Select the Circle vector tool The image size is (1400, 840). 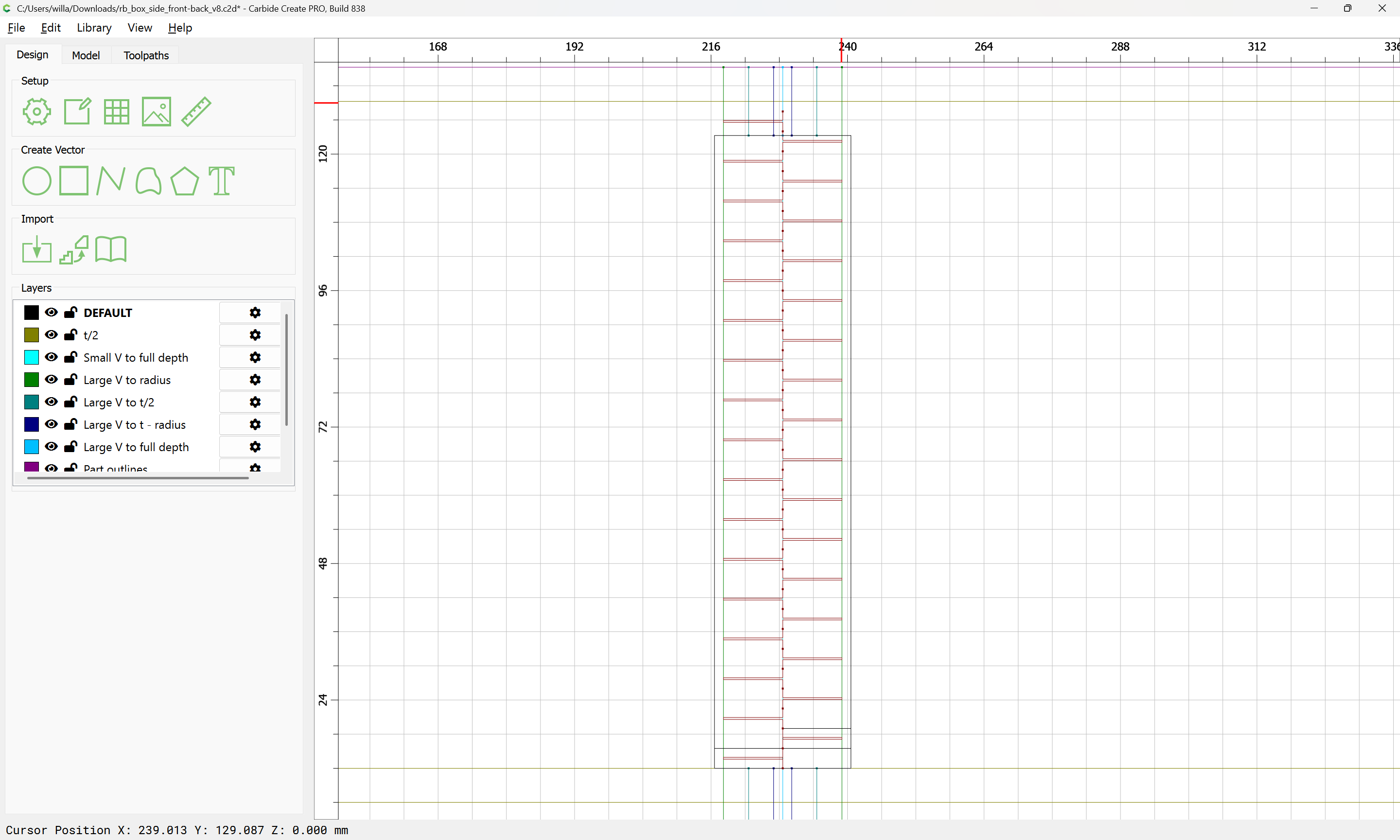[x=37, y=181]
